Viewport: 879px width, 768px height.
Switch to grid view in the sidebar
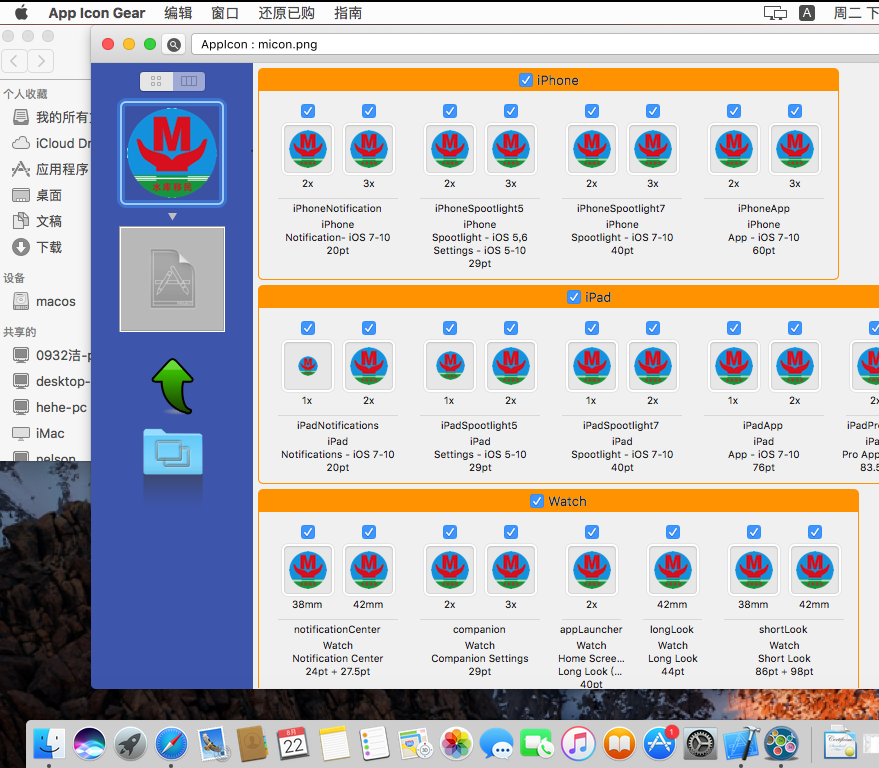click(156, 82)
